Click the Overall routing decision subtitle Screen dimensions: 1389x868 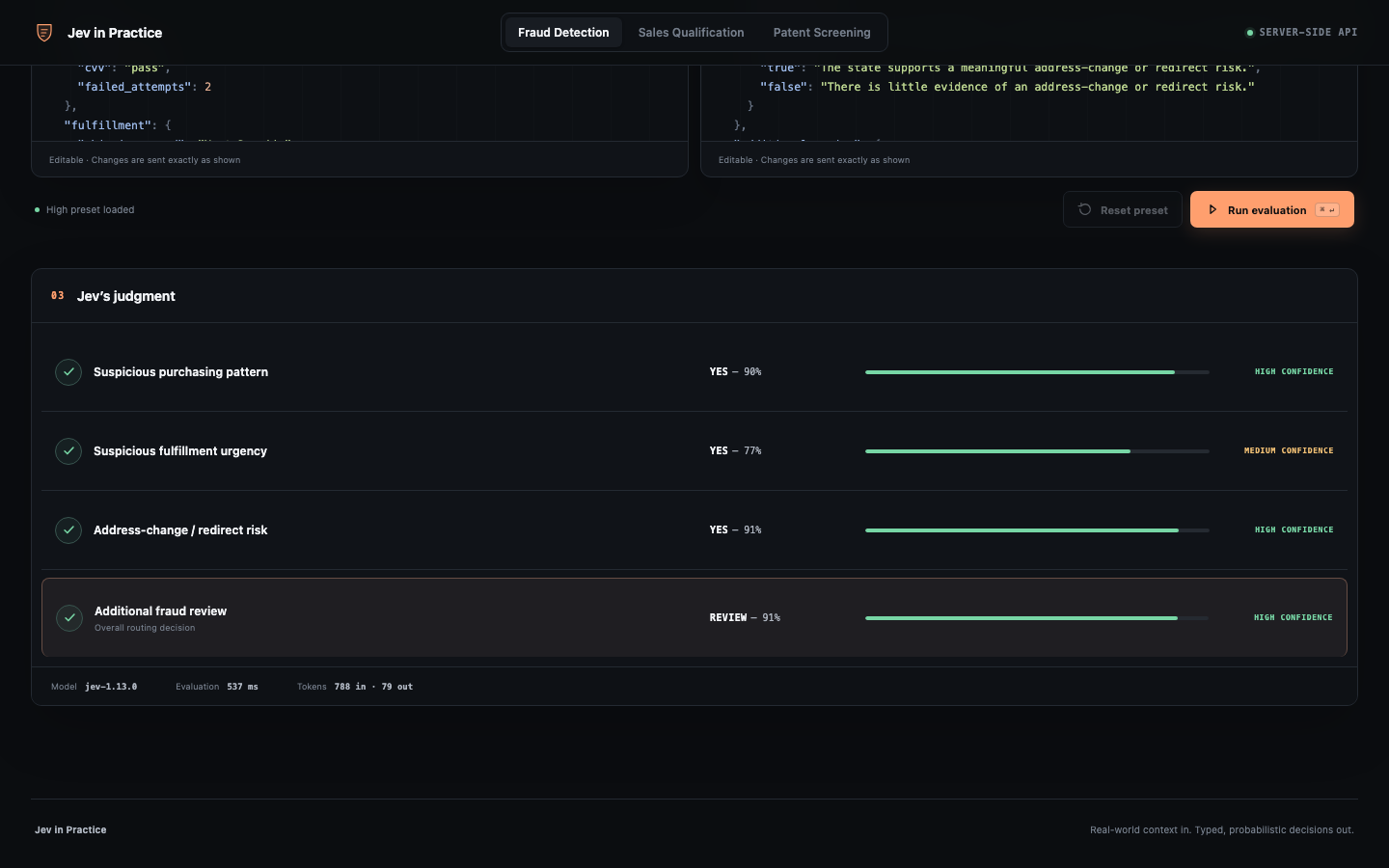click(x=145, y=628)
